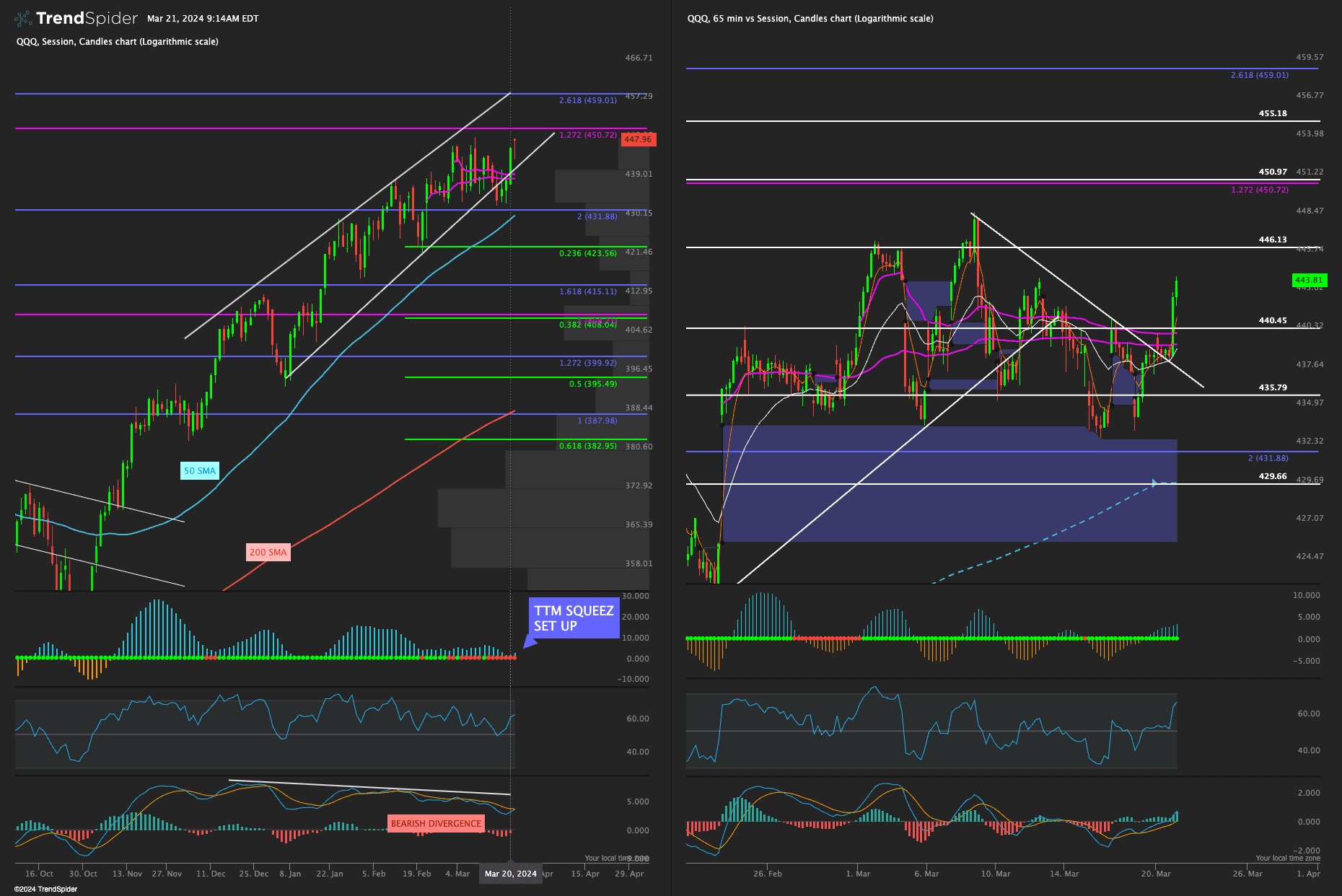Click the red 447.96 current price tag
The width and height of the screenshot is (1342, 896).
[637, 139]
